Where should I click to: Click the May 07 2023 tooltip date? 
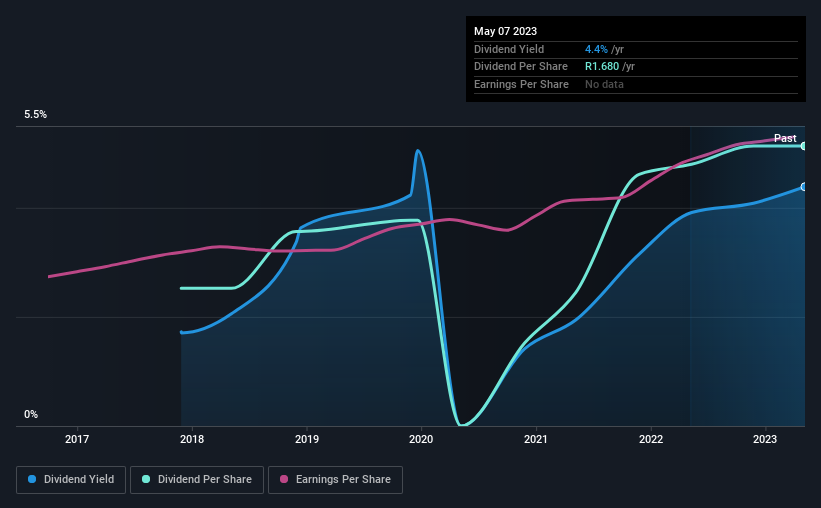[x=505, y=31]
